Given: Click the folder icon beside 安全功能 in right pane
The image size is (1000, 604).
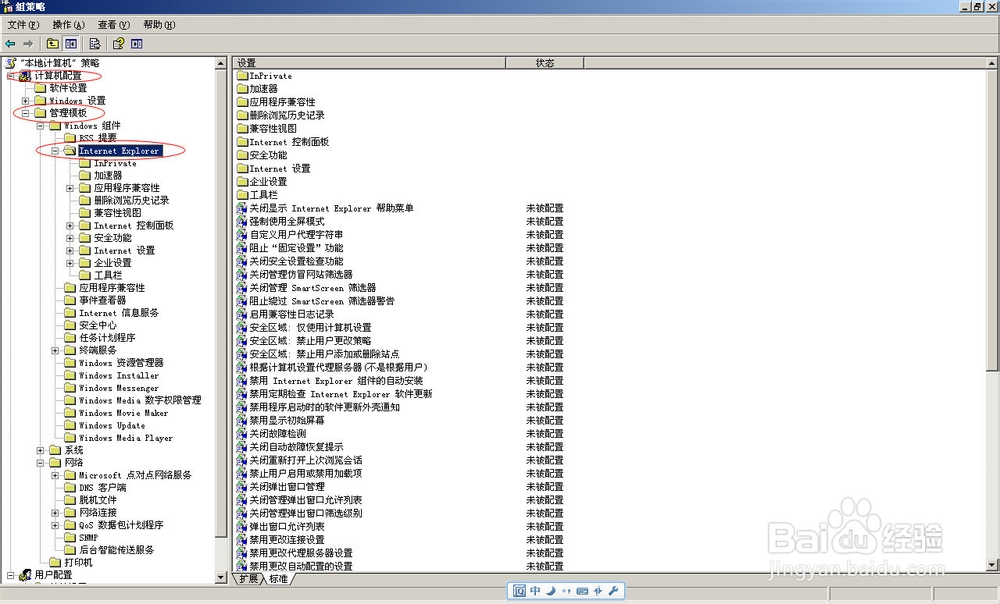Looking at the screenshot, I should click(242, 155).
